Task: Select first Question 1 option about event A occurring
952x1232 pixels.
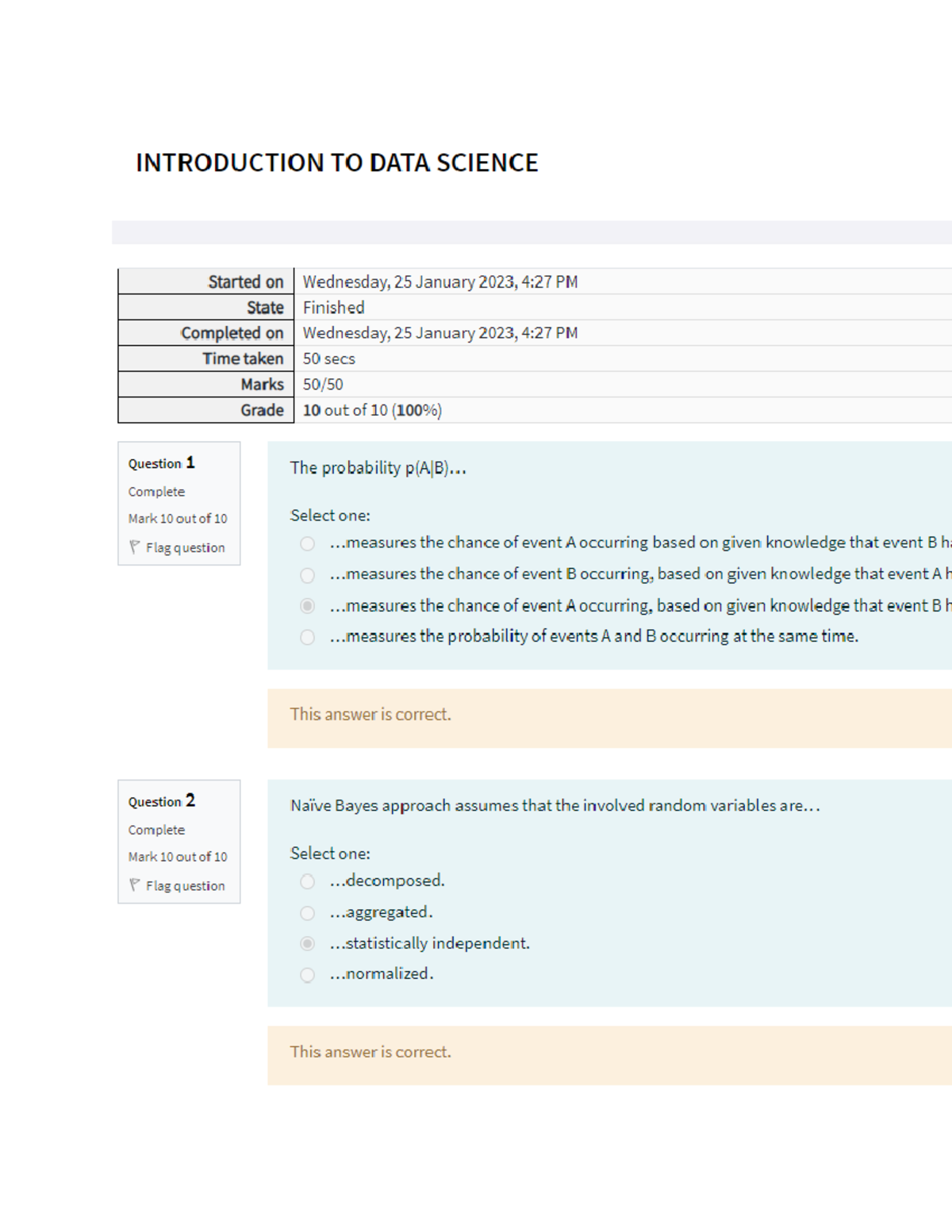Action: click(307, 543)
